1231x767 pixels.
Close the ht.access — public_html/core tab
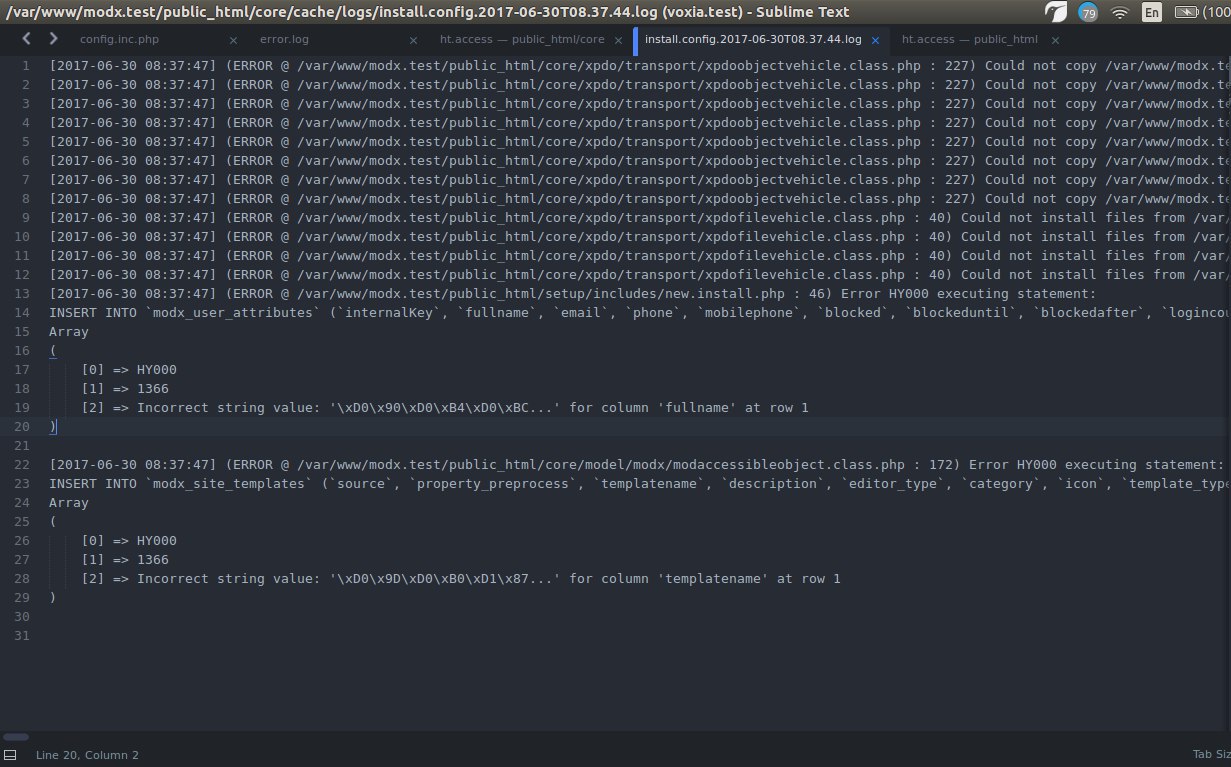[x=619, y=40]
